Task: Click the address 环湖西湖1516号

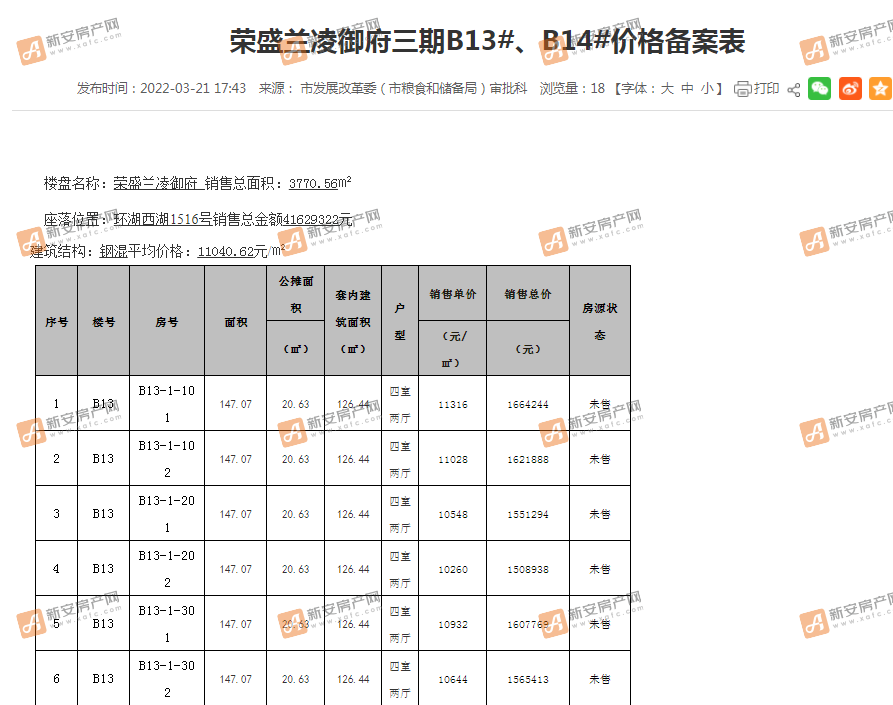Action: coord(163,219)
